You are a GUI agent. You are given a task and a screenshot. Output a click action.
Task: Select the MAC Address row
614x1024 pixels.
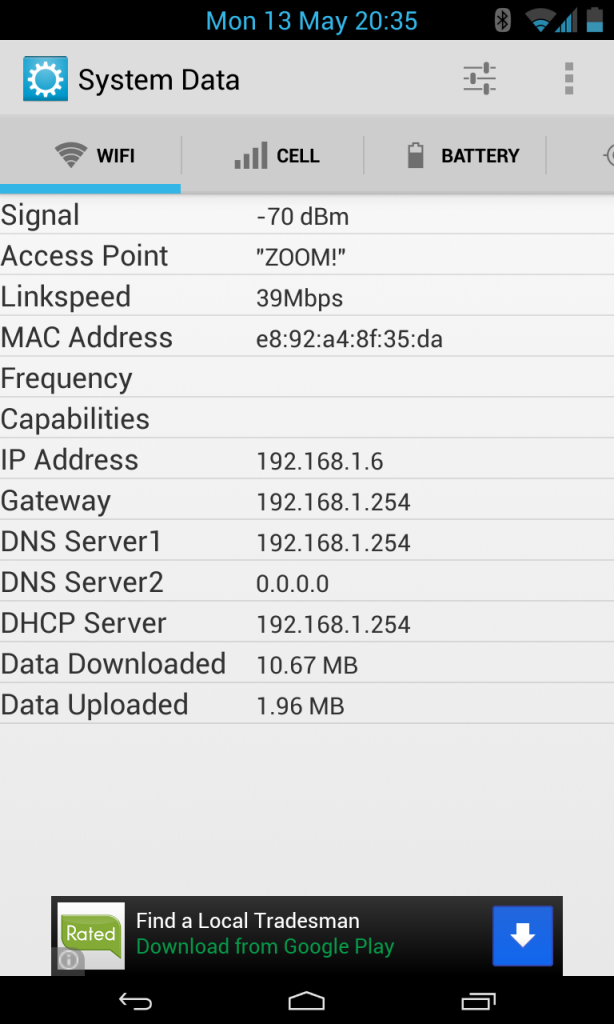click(307, 338)
